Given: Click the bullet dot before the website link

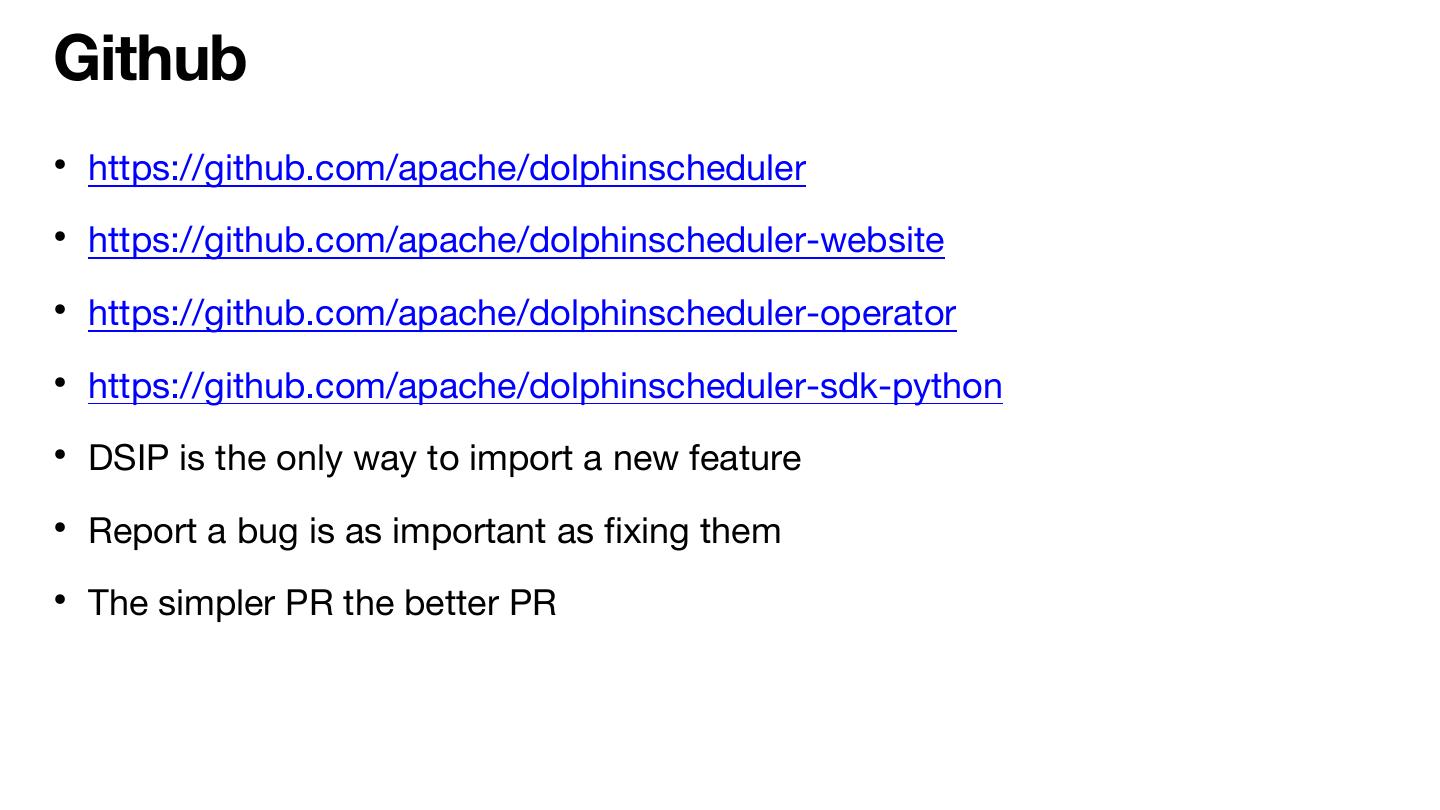Looking at the screenshot, I should [x=61, y=236].
